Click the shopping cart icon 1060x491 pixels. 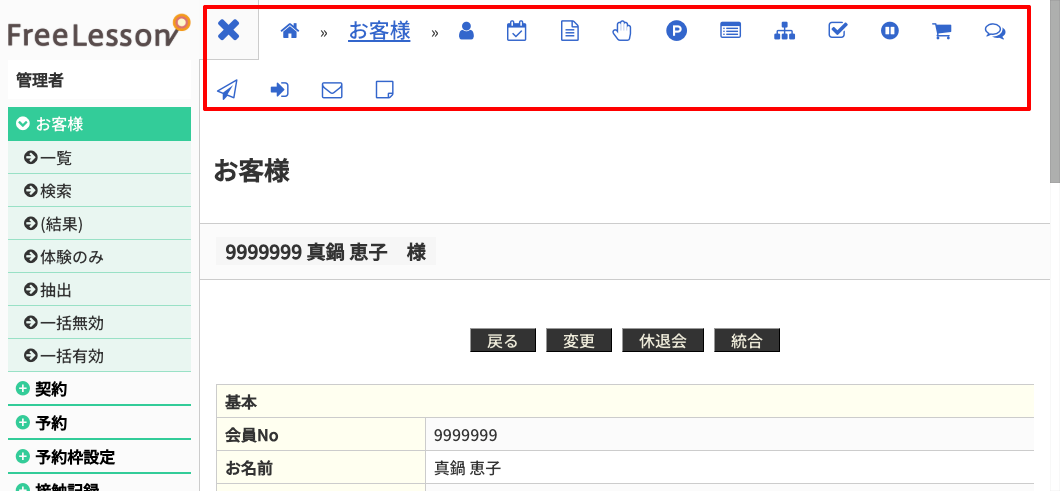click(x=941, y=31)
